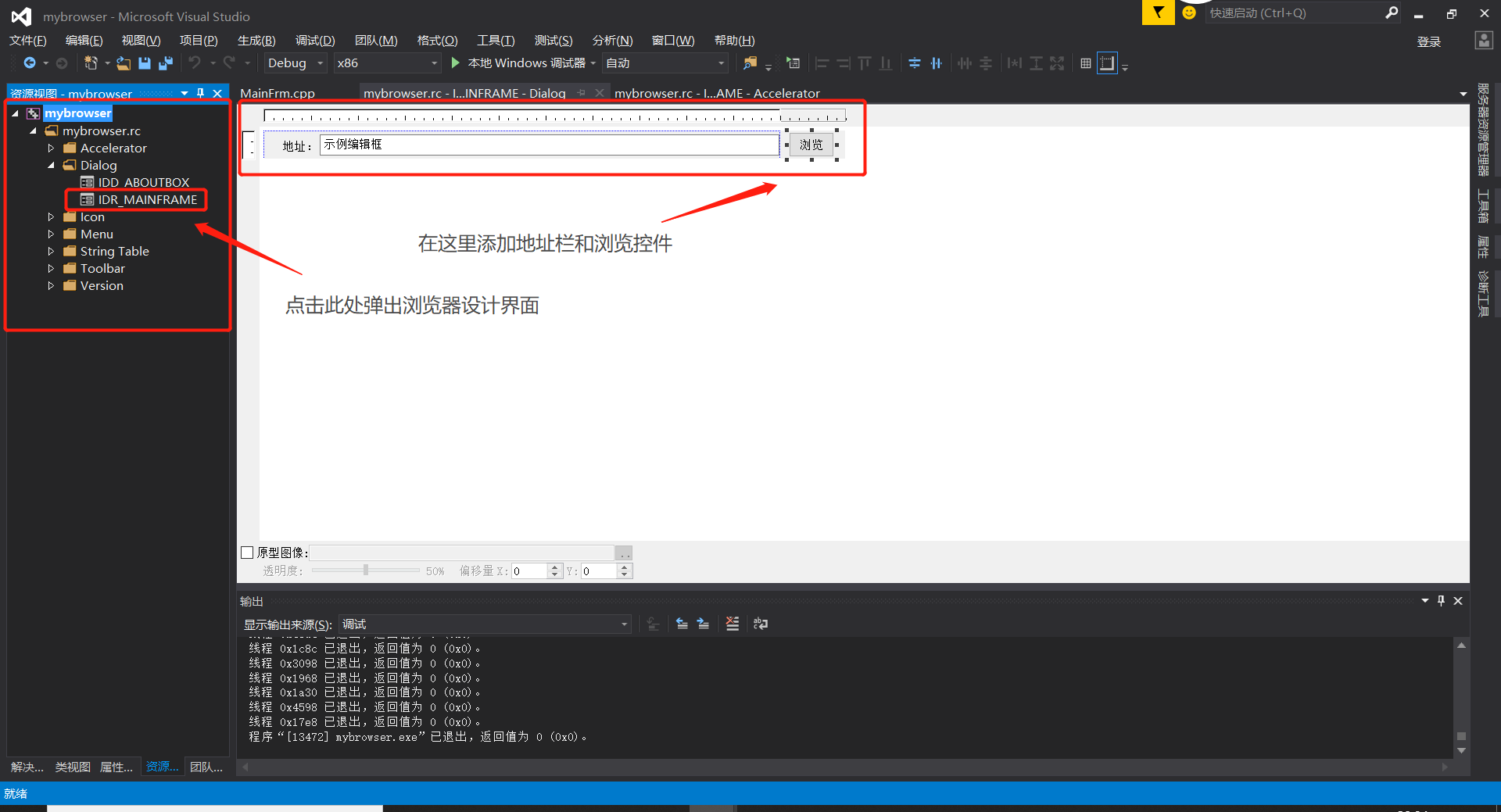This screenshot has width=1501, height=812.
Task: Click the Make Same Size icon
Action: pyautogui.click(x=1057, y=63)
